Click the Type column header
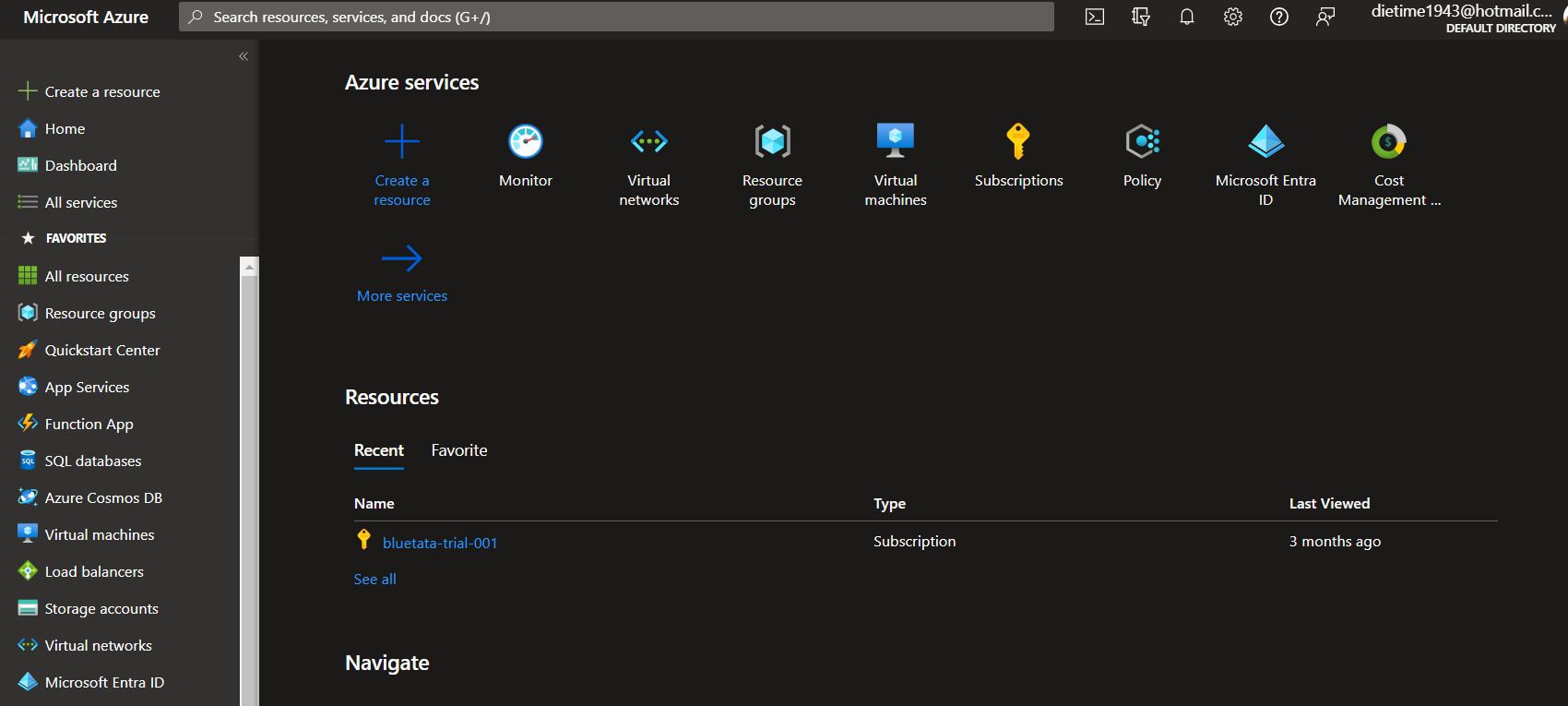Screen dimensions: 1568x706 tap(889, 503)
